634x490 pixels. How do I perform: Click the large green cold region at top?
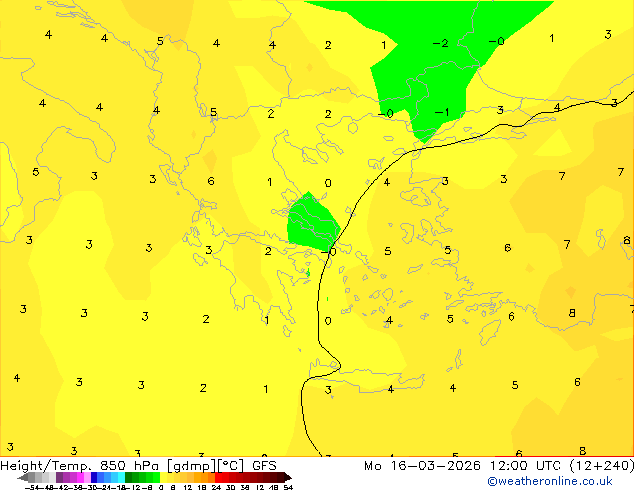[437, 61]
